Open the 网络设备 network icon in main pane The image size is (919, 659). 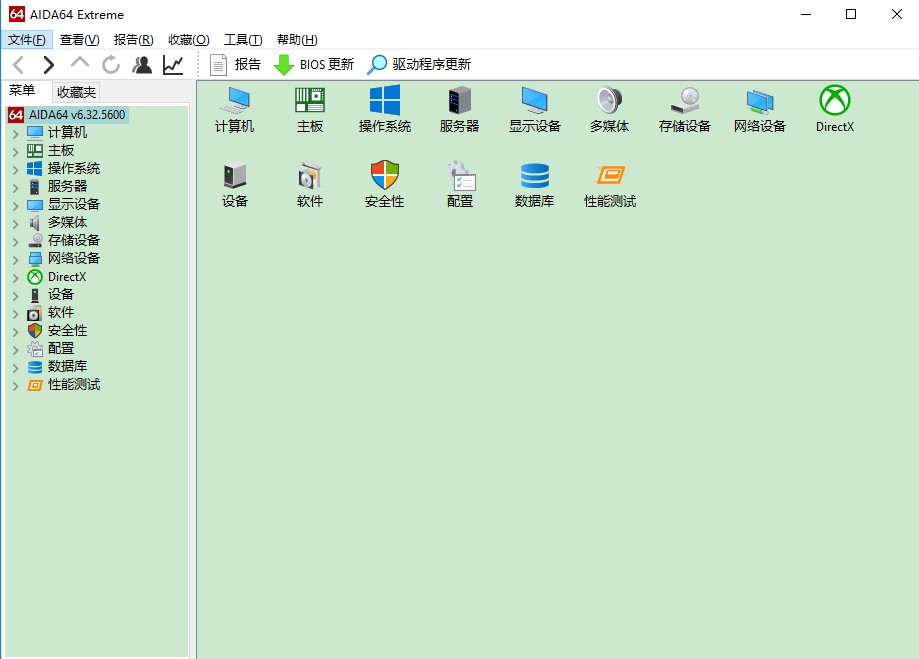point(760,110)
